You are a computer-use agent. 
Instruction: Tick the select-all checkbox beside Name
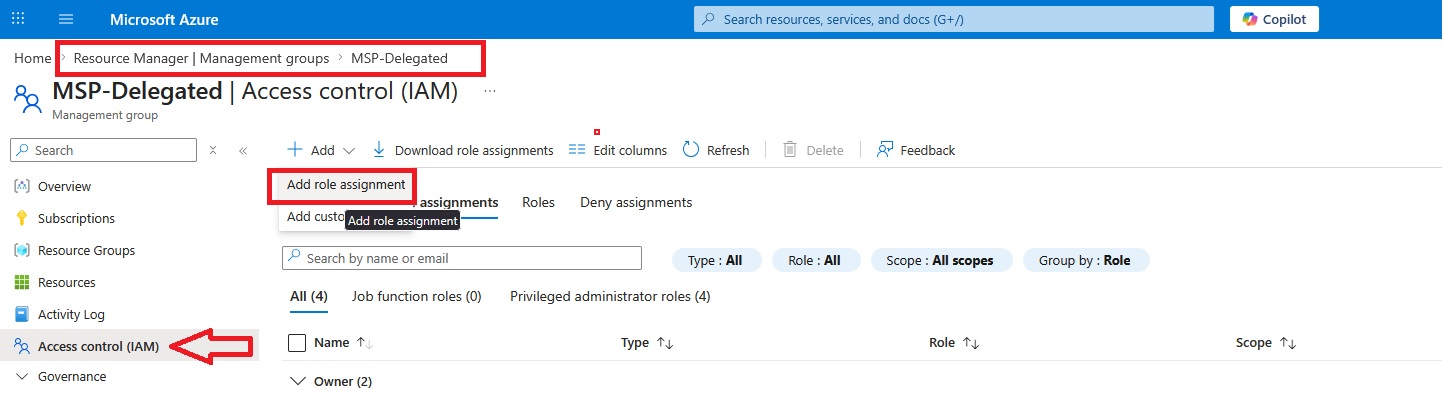pos(297,343)
